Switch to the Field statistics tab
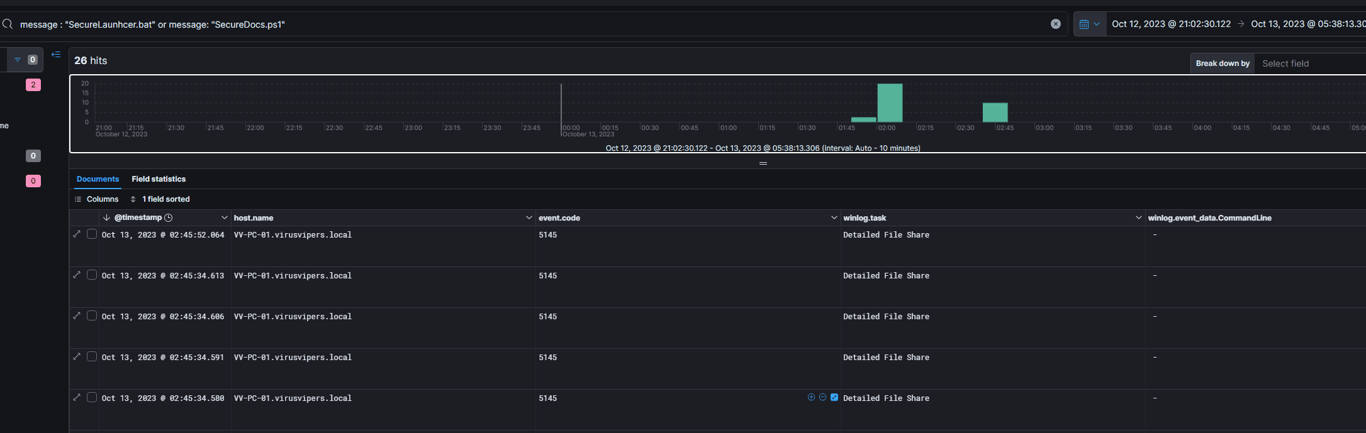 click(x=159, y=179)
